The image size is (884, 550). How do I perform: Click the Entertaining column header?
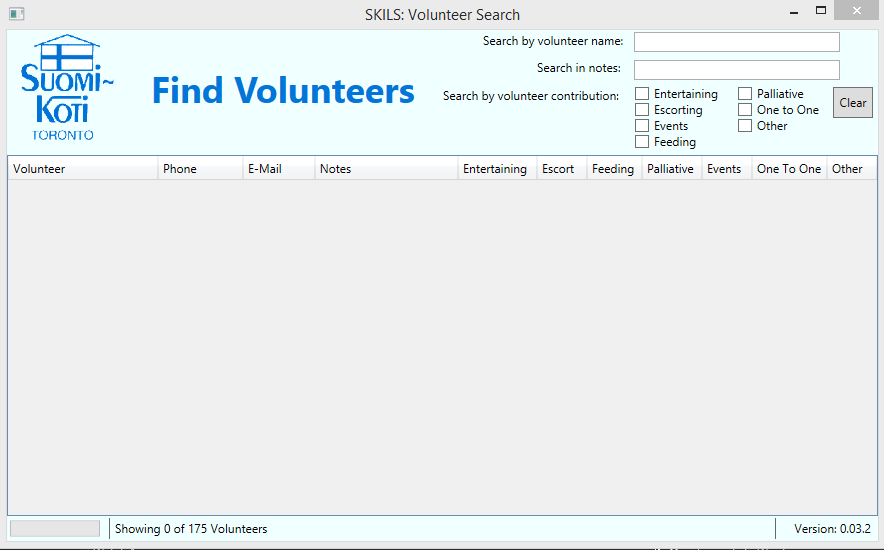[x=496, y=169]
